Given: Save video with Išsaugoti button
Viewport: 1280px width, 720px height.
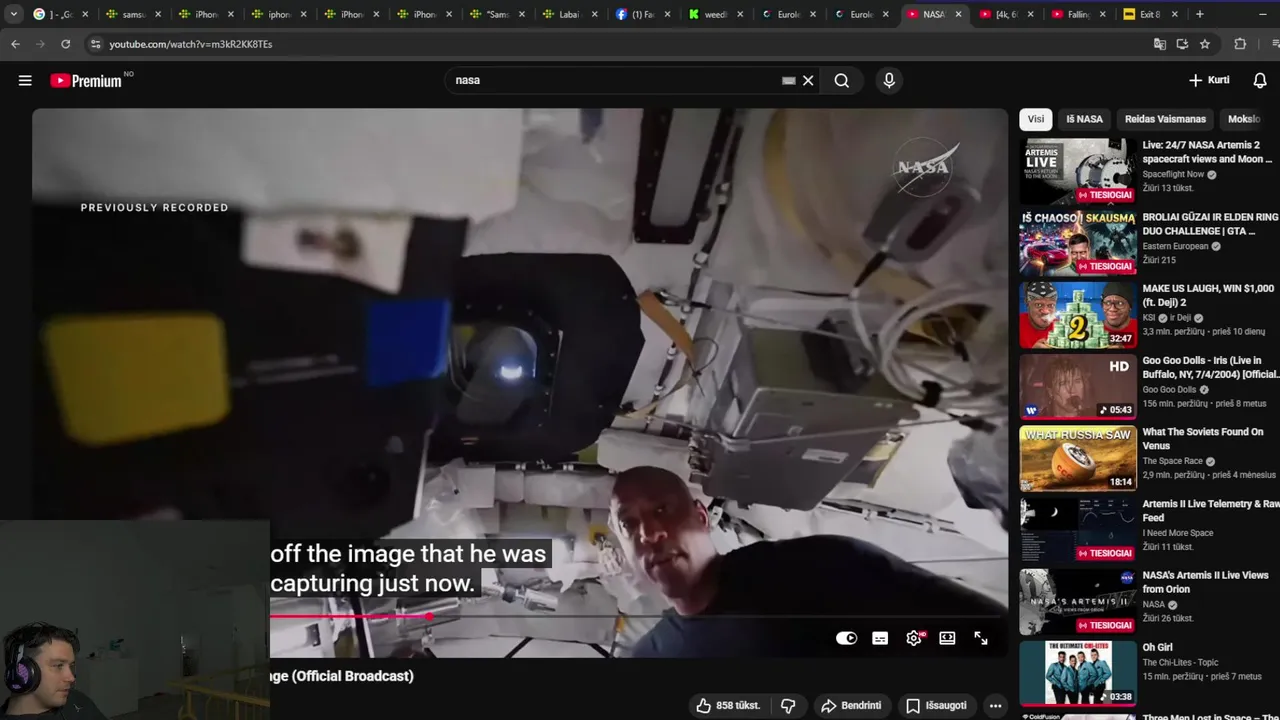Looking at the screenshot, I should 936,706.
